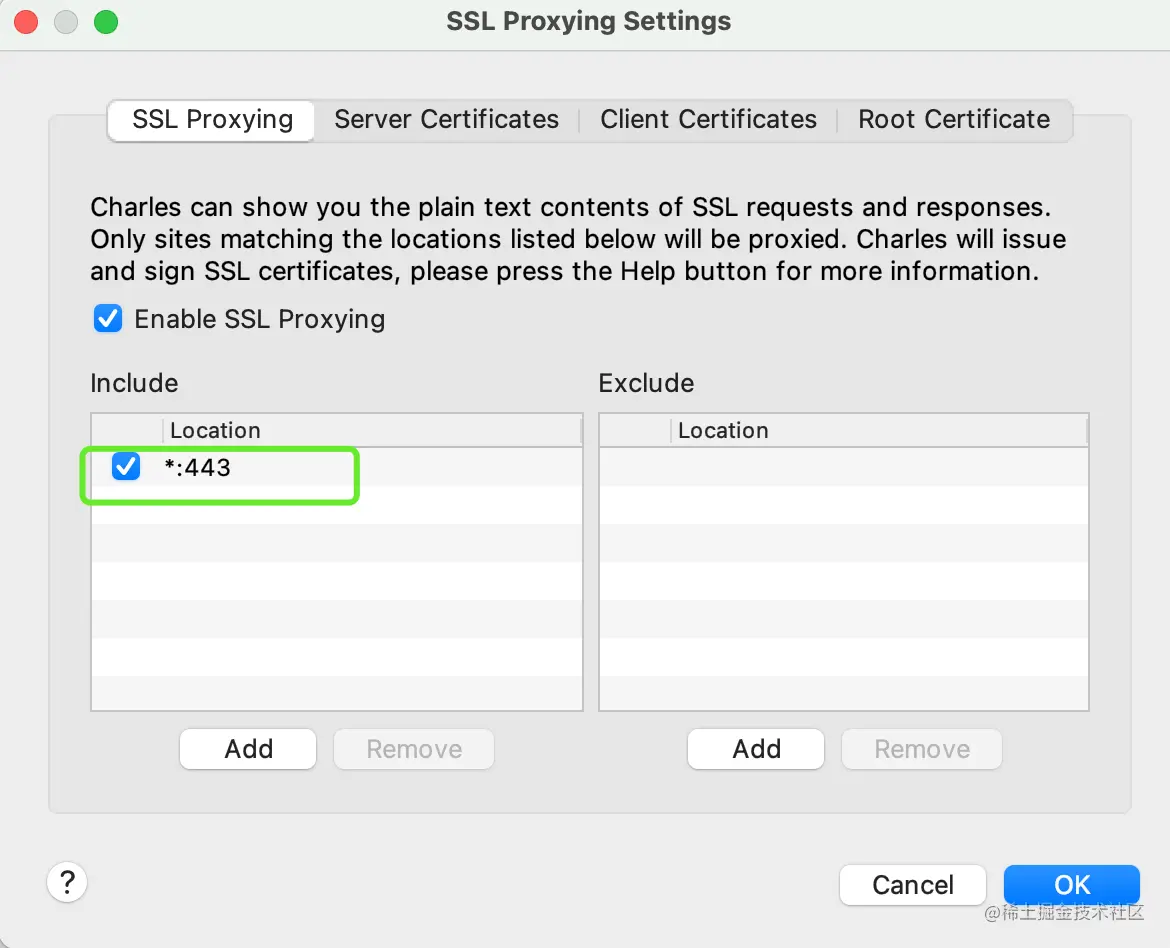The image size is (1170, 948).
Task: Open the Client Certificates tab
Action: click(x=708, y=120)
